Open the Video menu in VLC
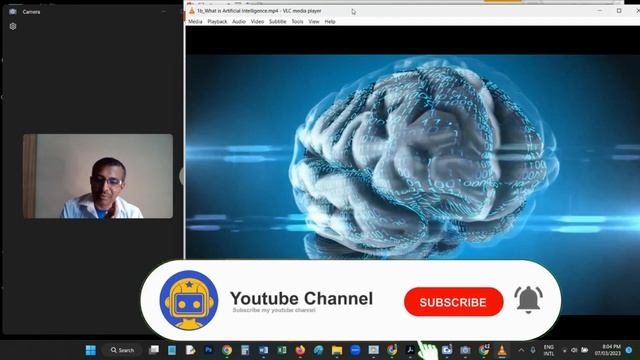The height and width of the screenshot is (360, 640). click(257, 22)
